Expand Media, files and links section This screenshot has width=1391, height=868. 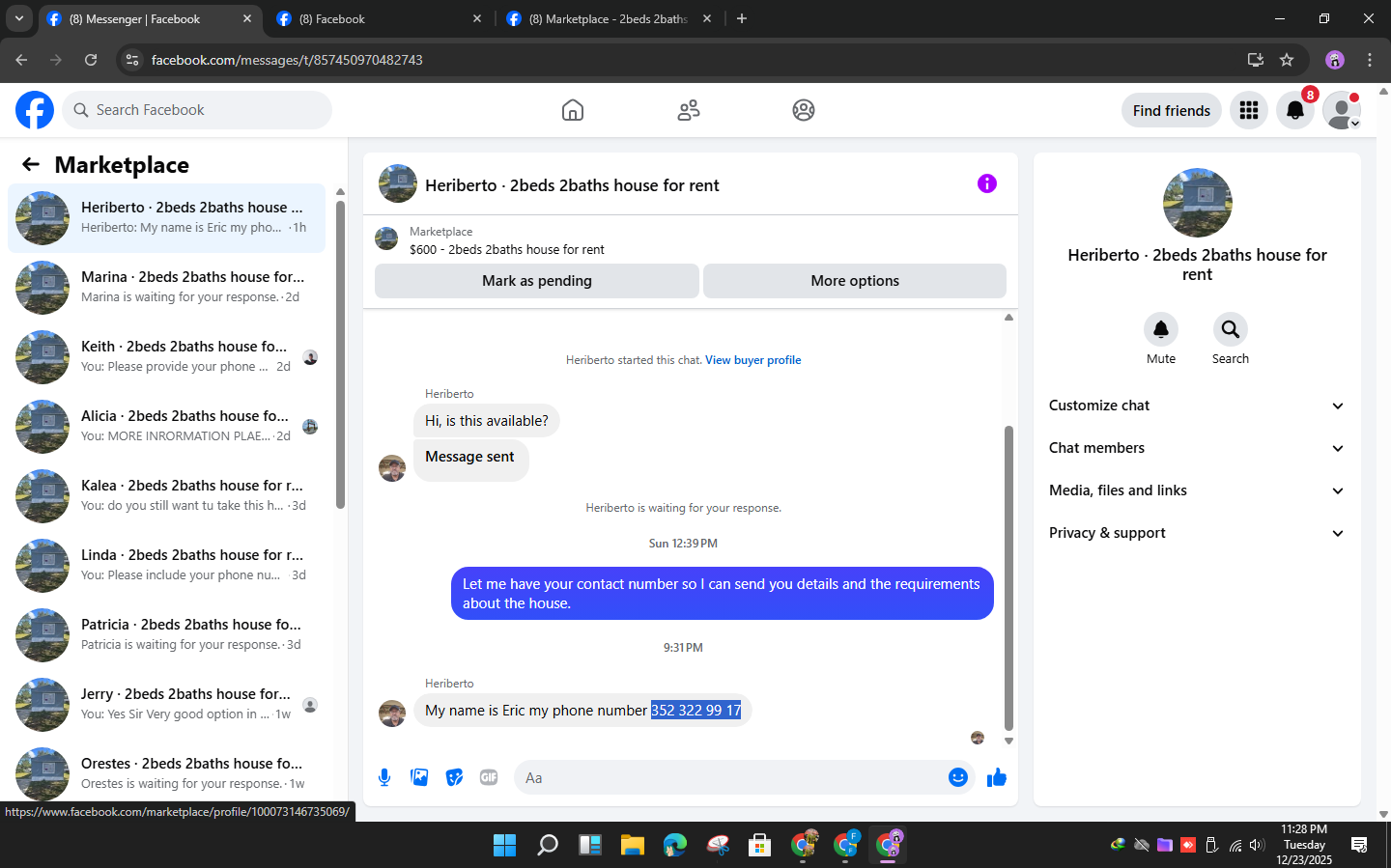point(1197,490)
